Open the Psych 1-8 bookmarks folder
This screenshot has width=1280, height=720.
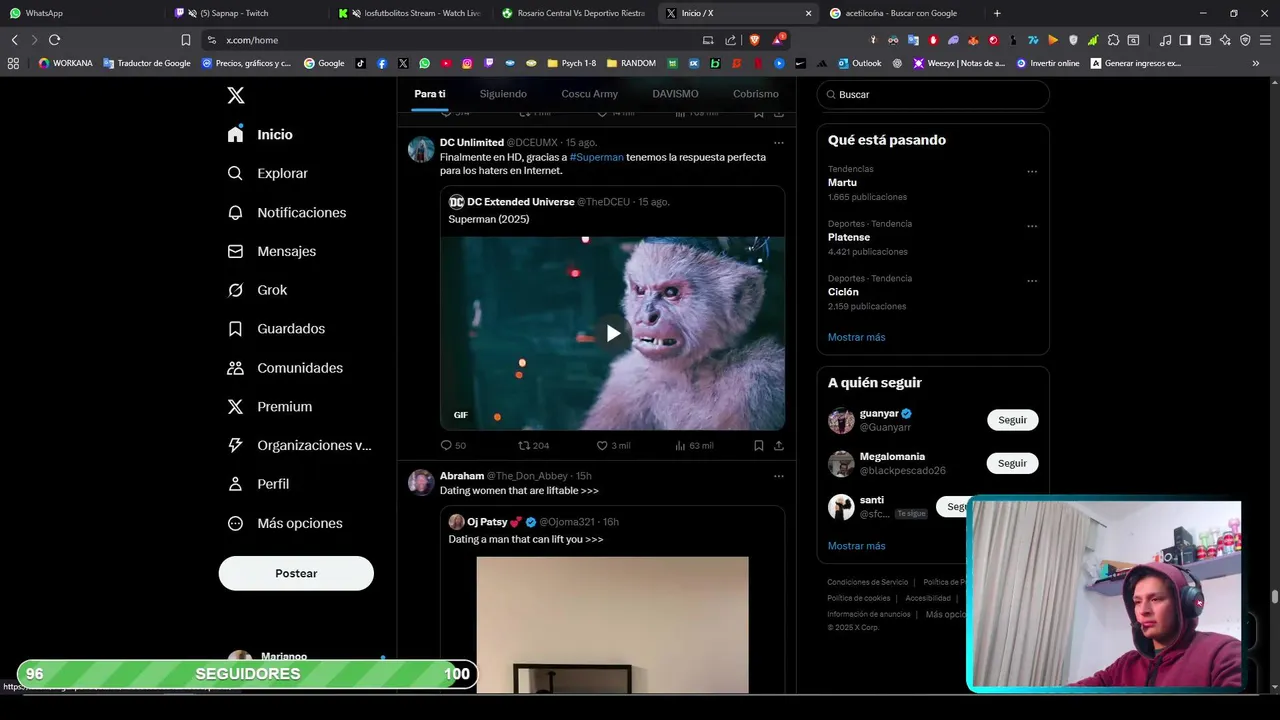tap(571, 63)
